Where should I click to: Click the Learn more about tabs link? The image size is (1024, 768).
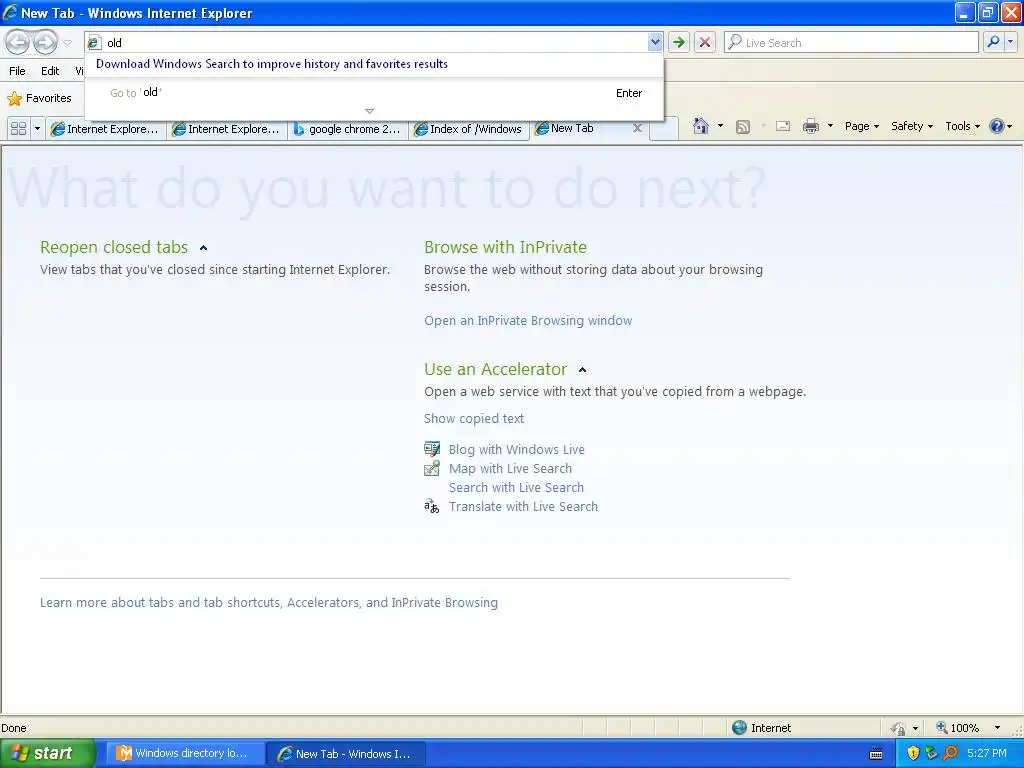tap(268, 603)
